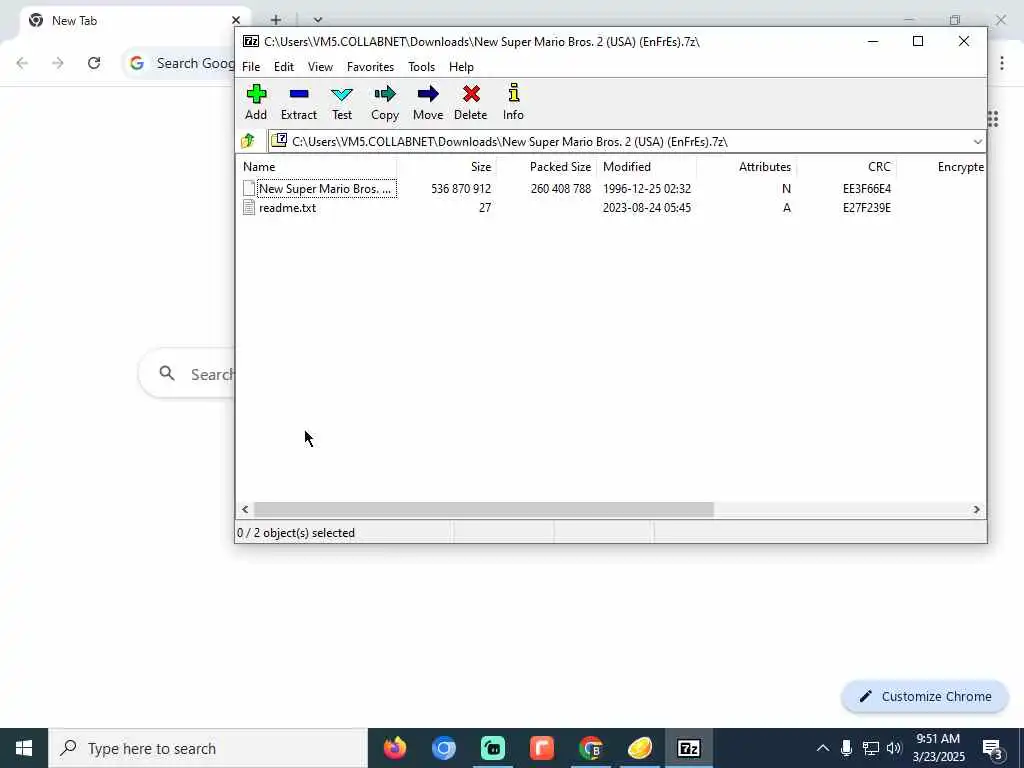Click Chrome's forward navigation arrow
Screen dimensions: 1024x768
click(58, 63)
